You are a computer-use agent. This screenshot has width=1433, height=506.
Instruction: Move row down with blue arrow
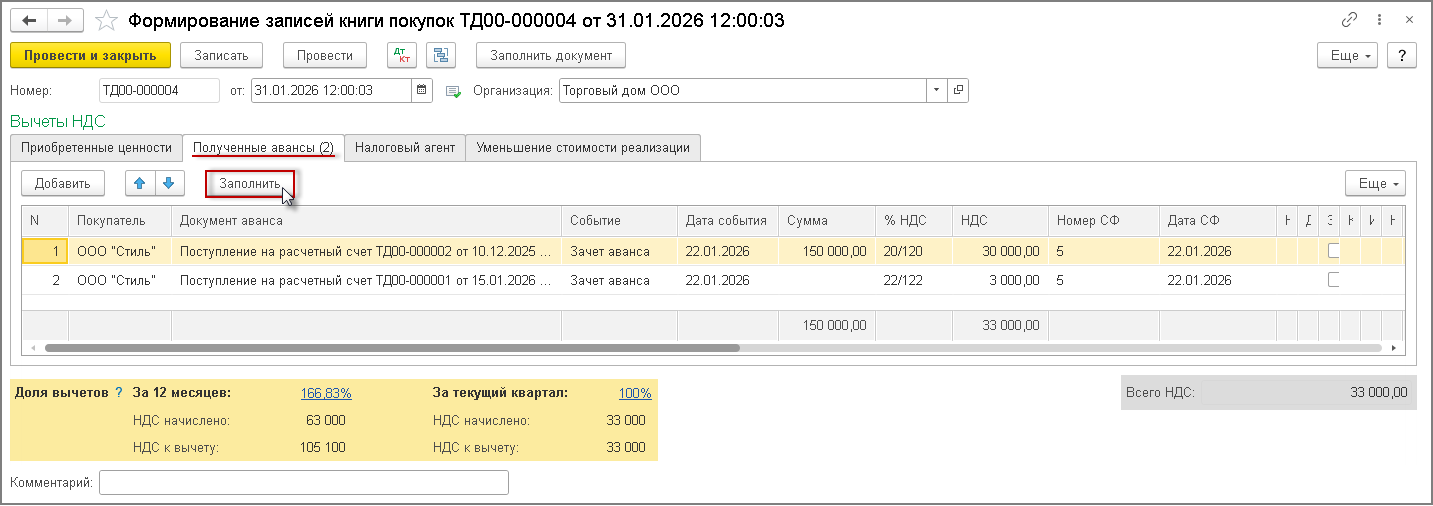[x=169, y=183]
